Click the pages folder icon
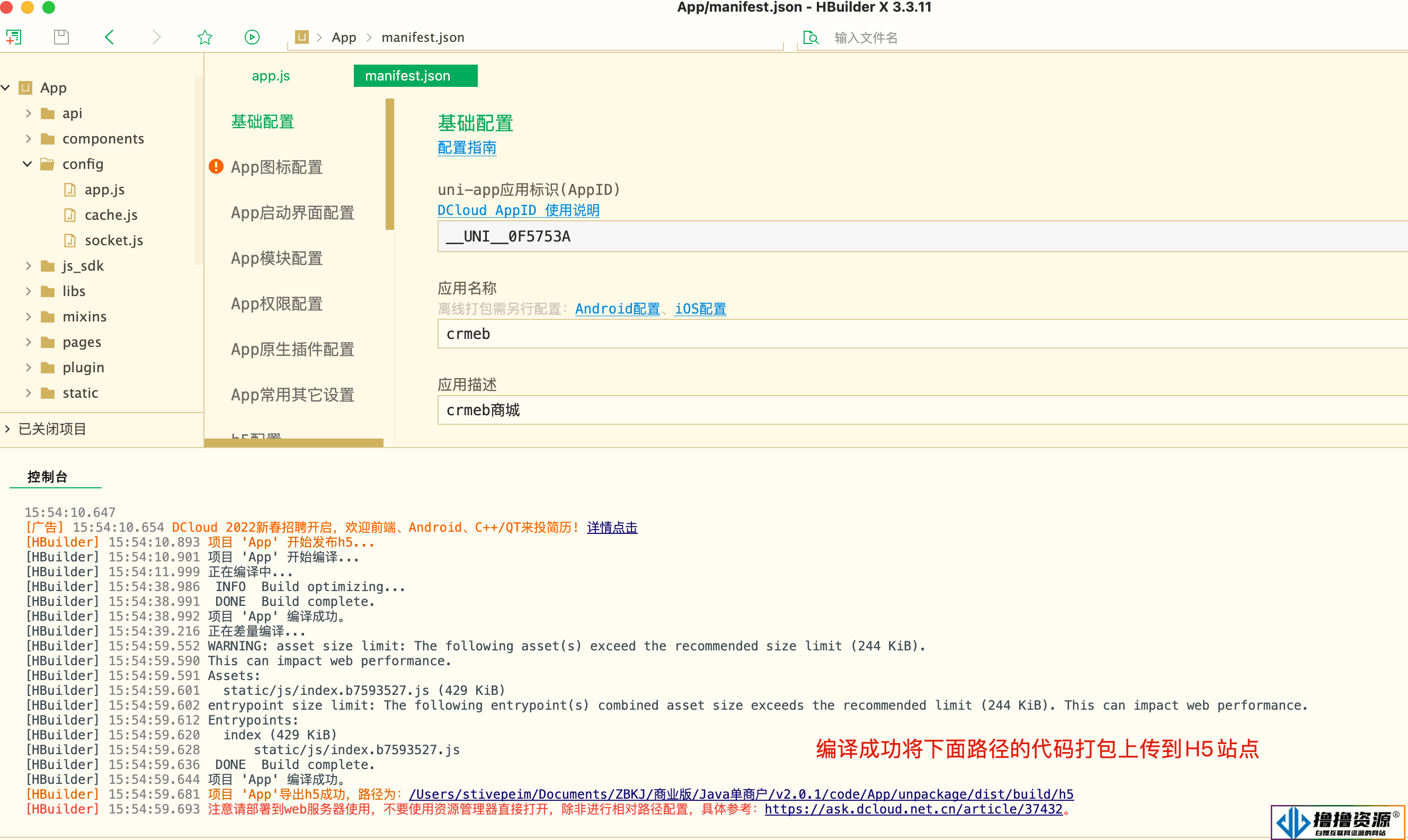Screen dimensions: 1408x840 point(48,343)
